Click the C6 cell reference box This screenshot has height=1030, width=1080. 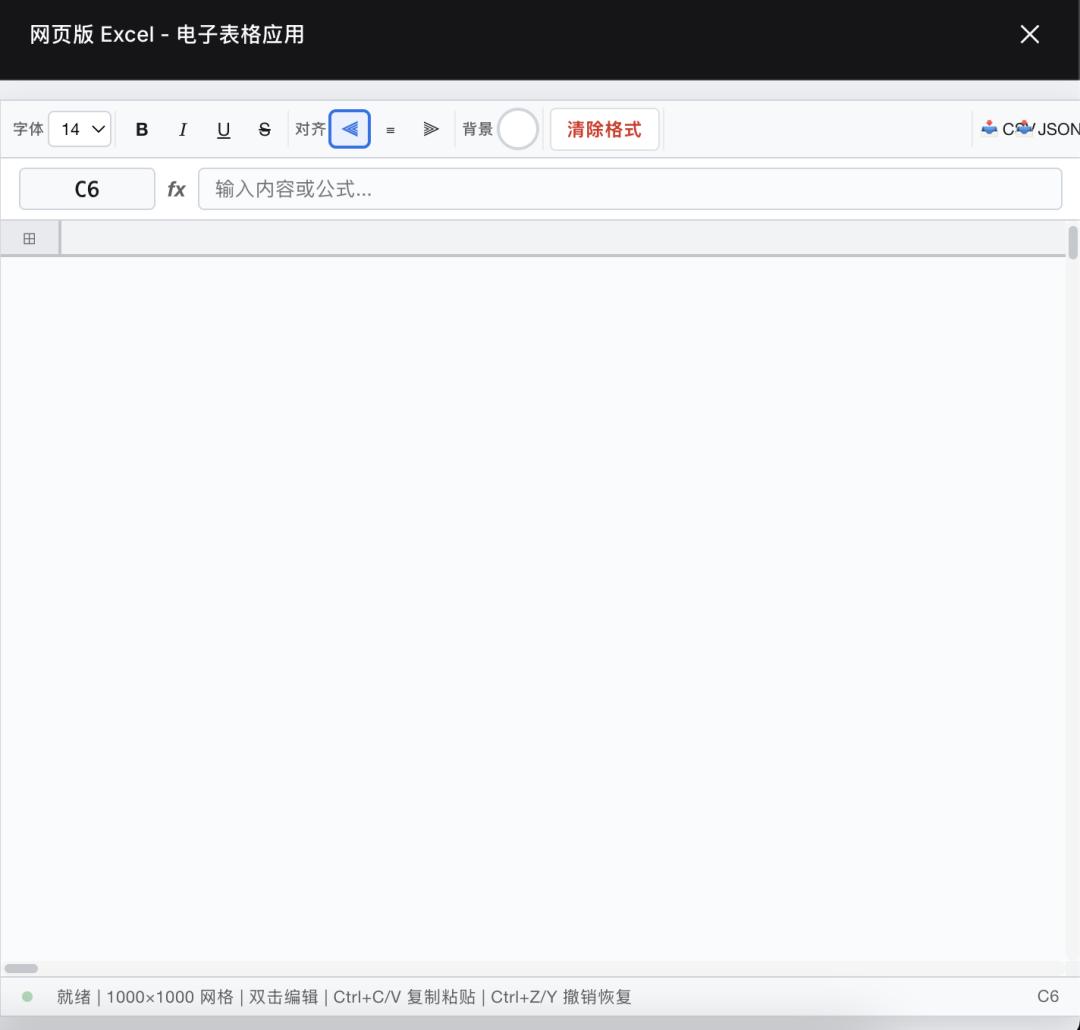coord(87,189)
